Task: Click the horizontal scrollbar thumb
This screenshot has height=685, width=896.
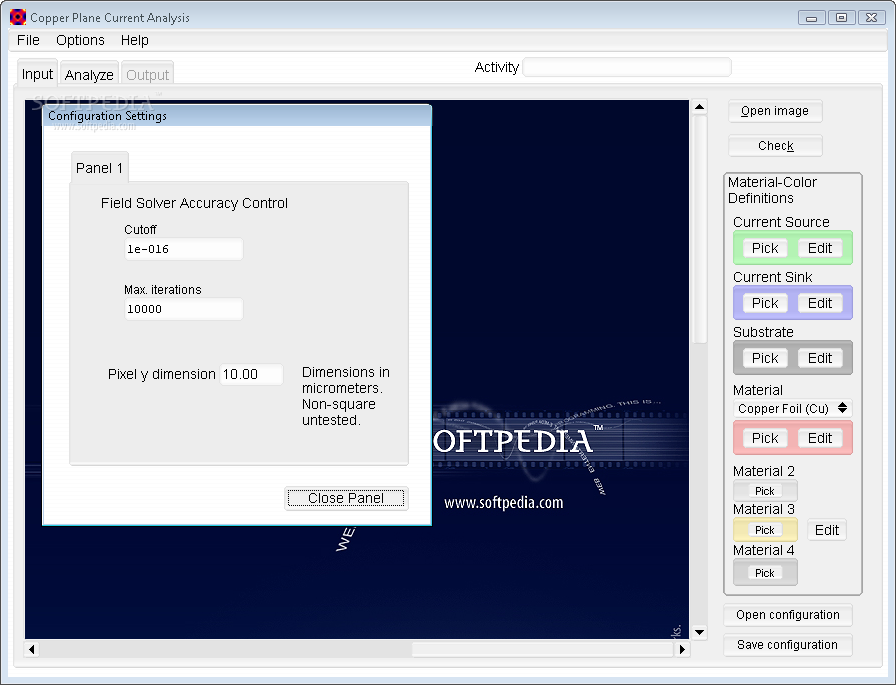Action: coord(542,649)
